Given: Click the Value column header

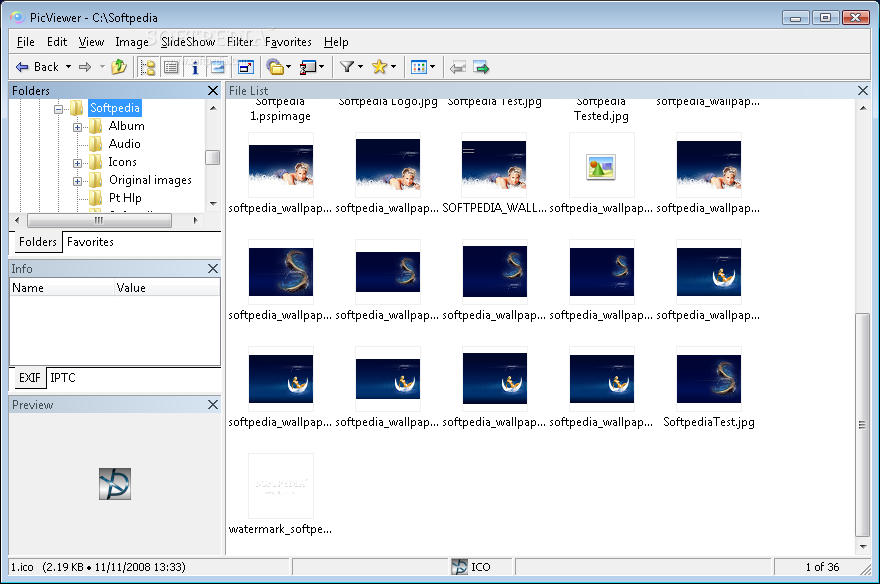Looking at the screenshot, I should [167, 288].
